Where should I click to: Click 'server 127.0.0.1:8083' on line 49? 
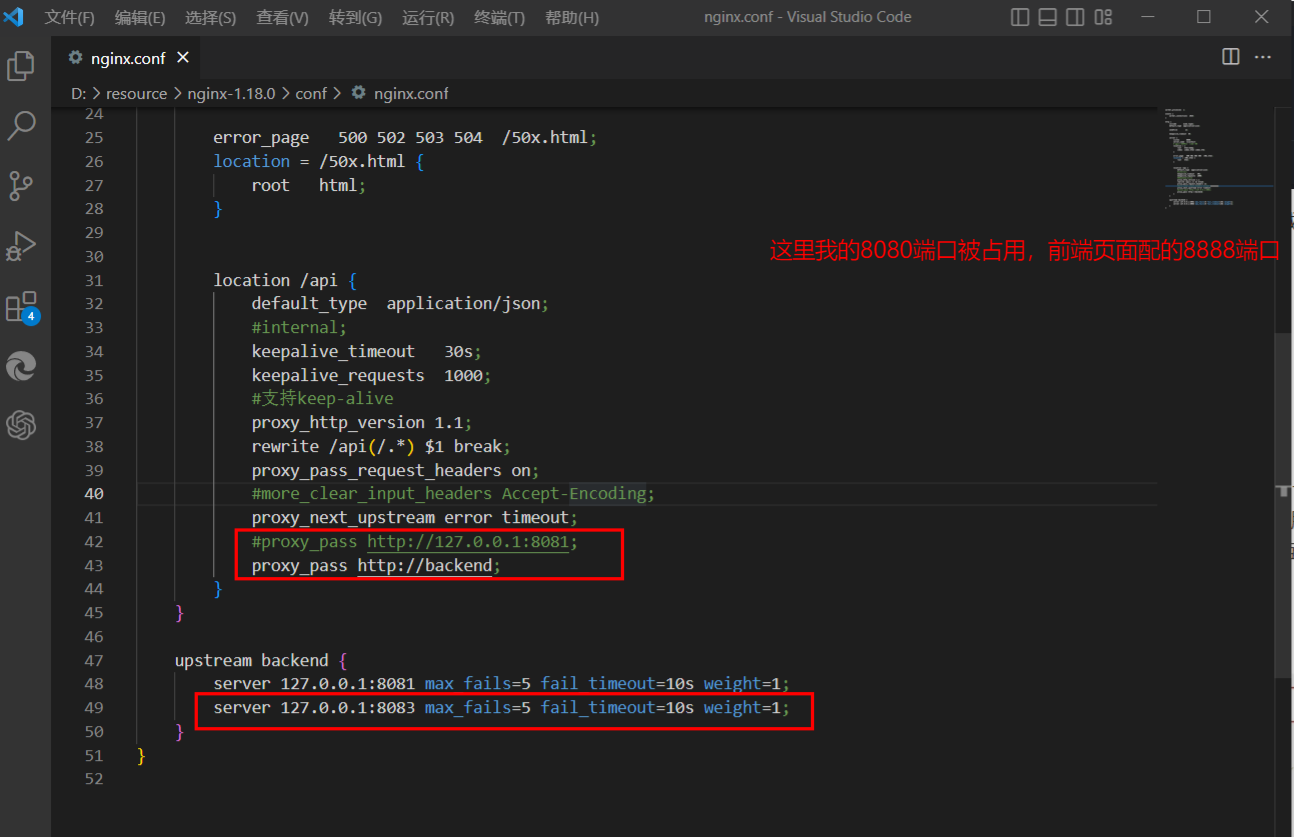314,708
